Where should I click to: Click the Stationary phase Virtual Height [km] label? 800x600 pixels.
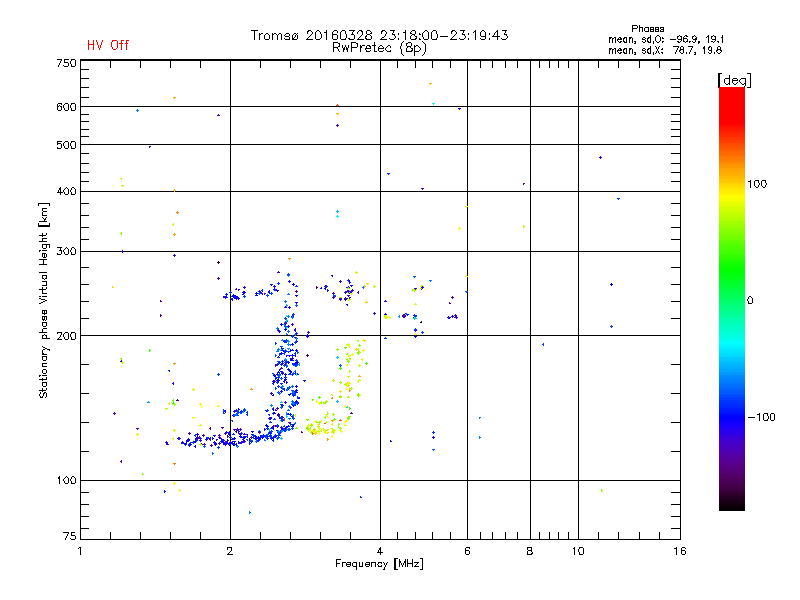click(x=44, y=300)
